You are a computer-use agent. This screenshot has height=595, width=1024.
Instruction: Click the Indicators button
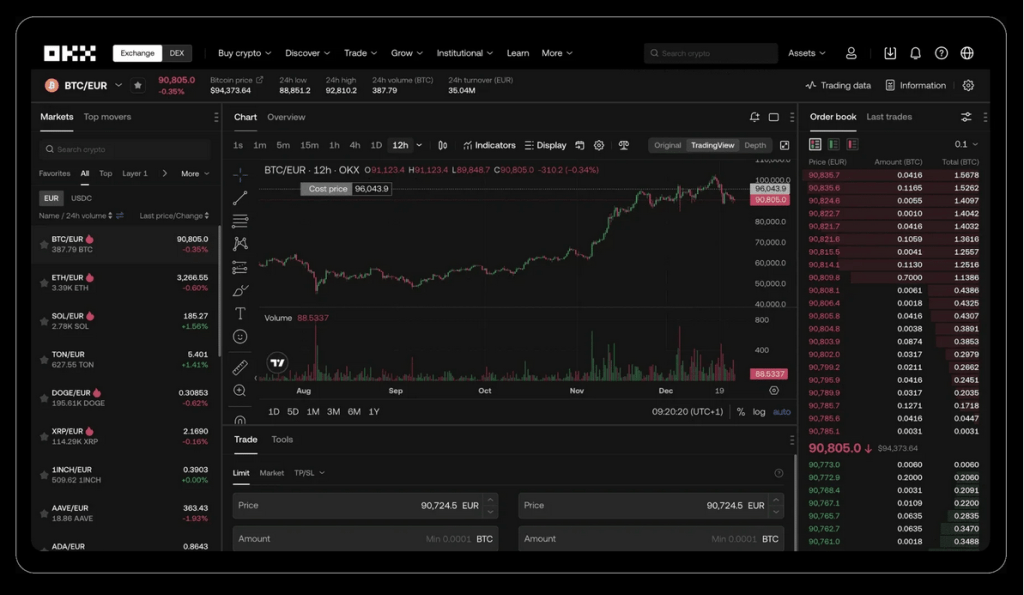pos(489,145)
